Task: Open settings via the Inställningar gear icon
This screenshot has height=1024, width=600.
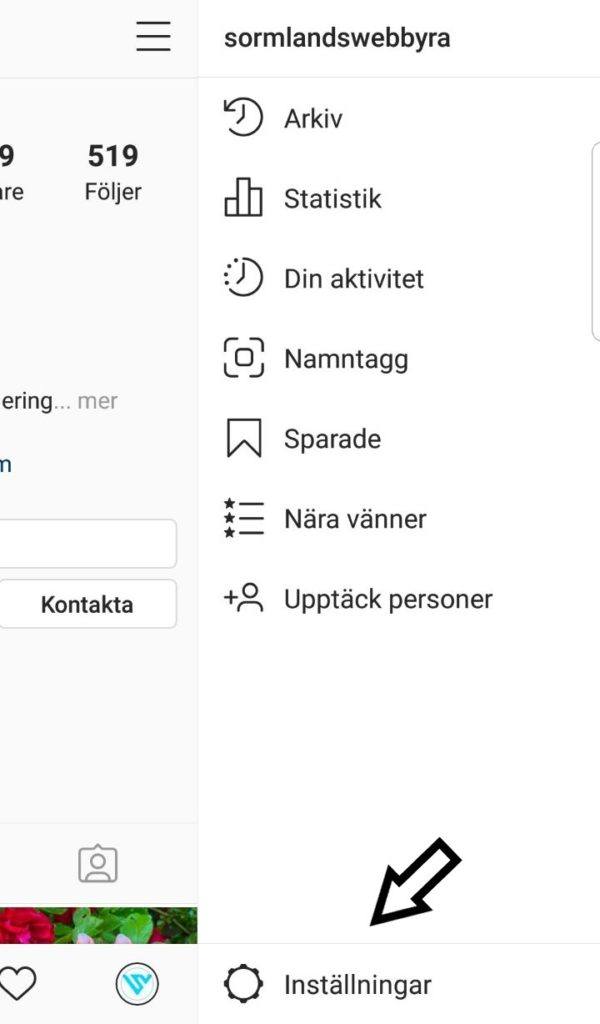Action: click(243, 984)
